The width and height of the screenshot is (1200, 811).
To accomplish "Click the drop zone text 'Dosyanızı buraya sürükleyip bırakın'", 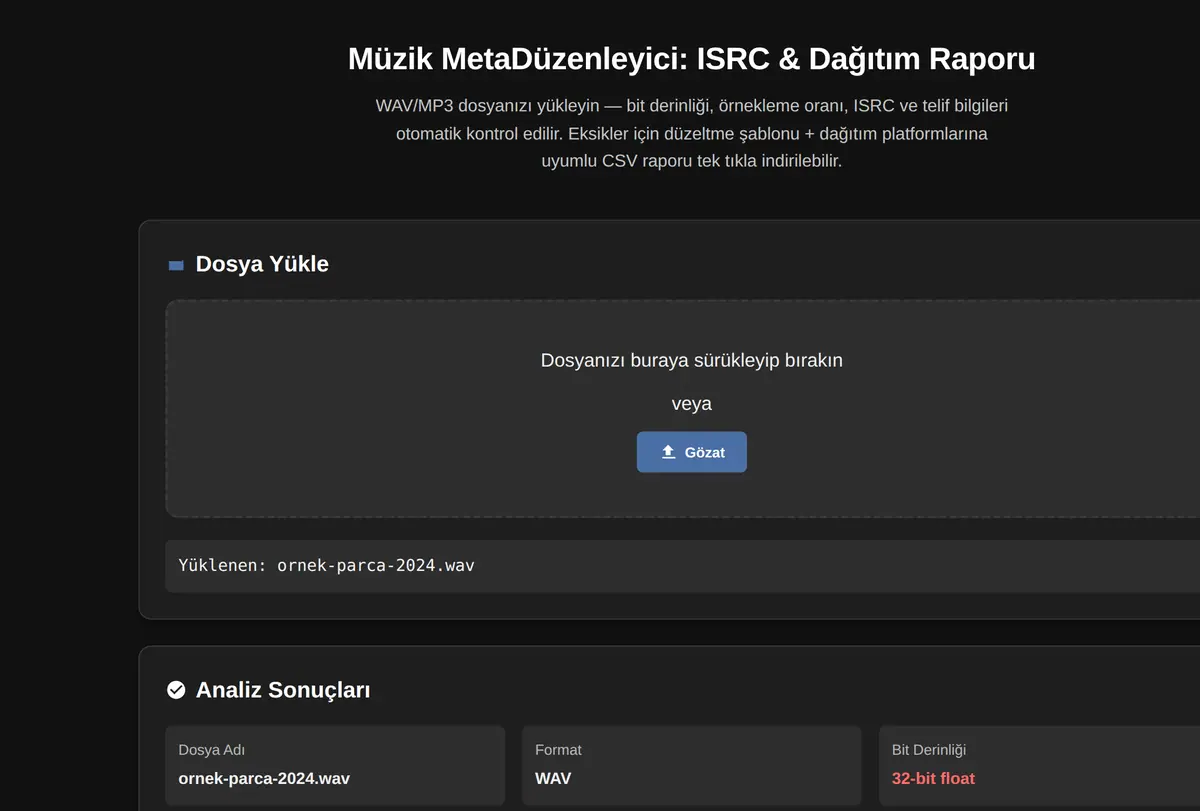I will pyautogui.click(x=691, y=360).
